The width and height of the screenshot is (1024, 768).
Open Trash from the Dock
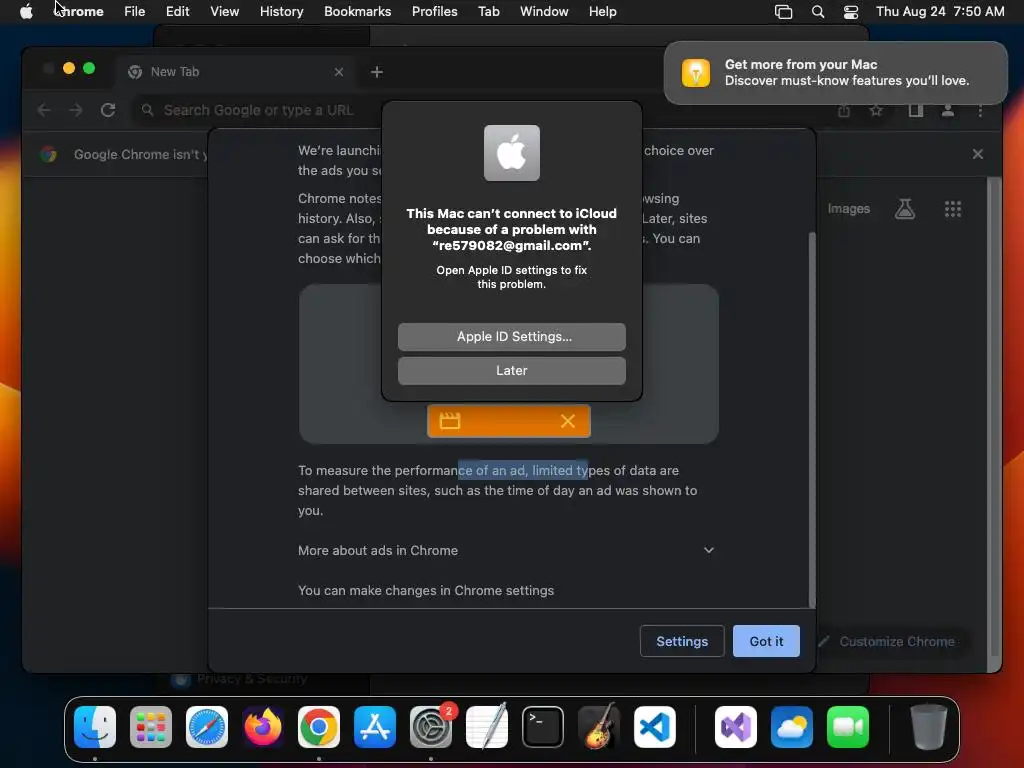928,727
